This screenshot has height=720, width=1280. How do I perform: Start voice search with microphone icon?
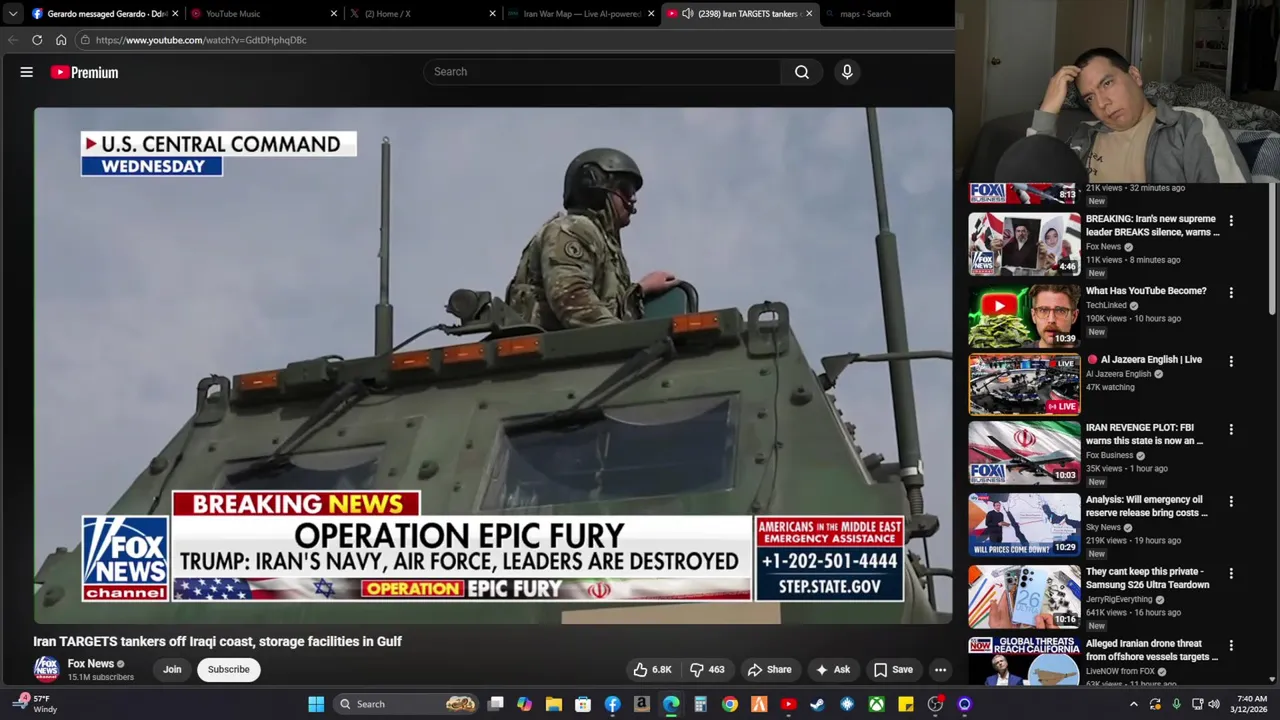pyautogui.click(x=847, y=72)
